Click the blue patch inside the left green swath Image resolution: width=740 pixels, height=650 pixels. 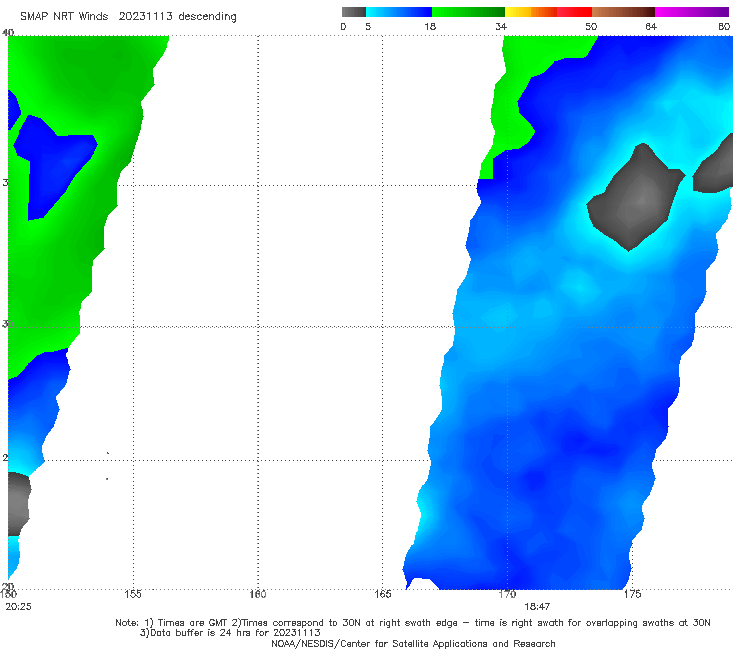52,163
